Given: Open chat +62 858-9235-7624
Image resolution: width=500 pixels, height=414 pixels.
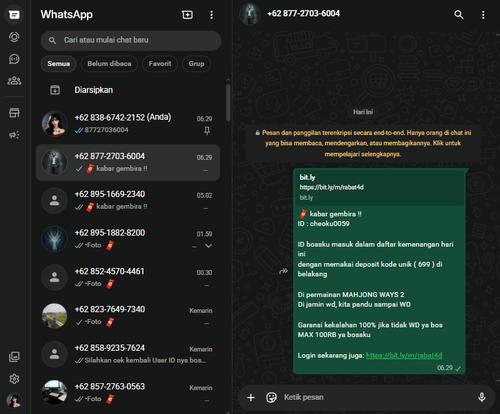Looking at the screenshot, I should [128, 354].
